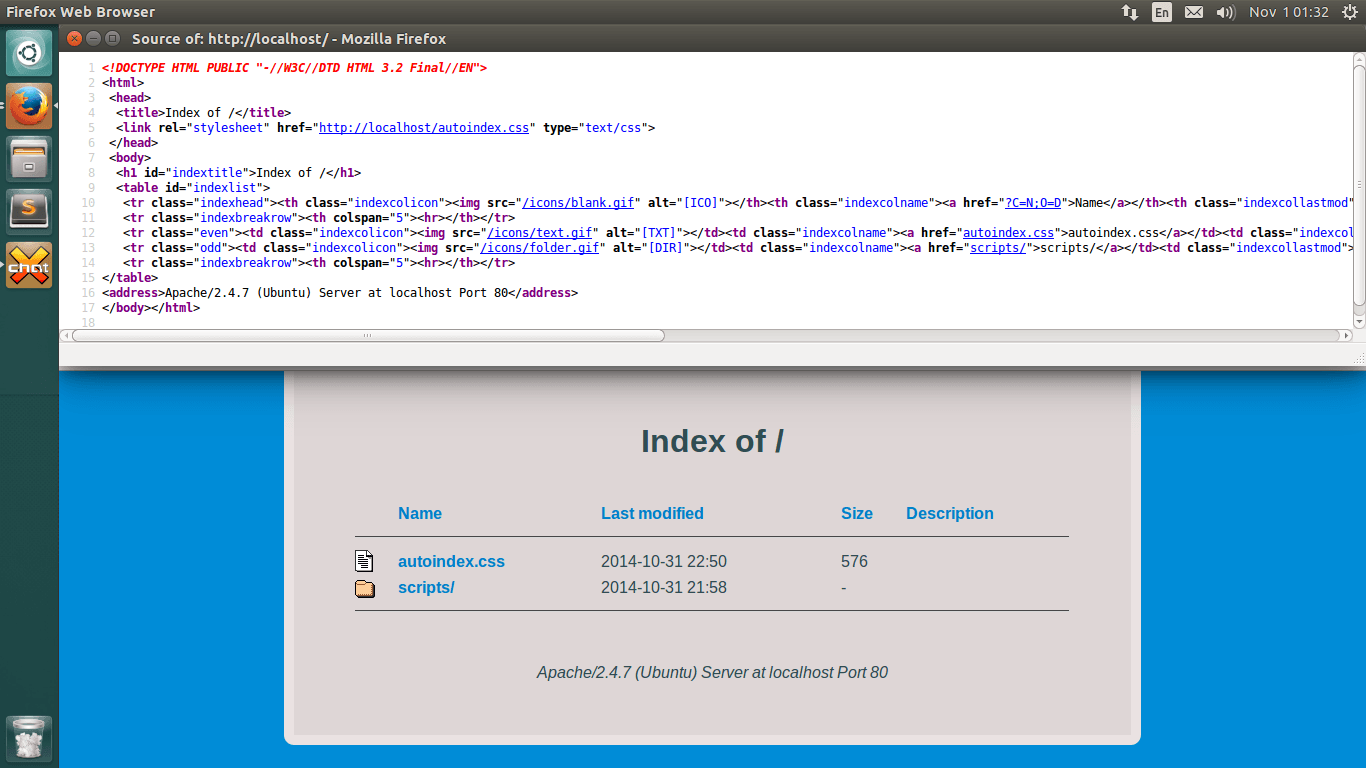Click the address tag on source line 16

click(340, 293)
